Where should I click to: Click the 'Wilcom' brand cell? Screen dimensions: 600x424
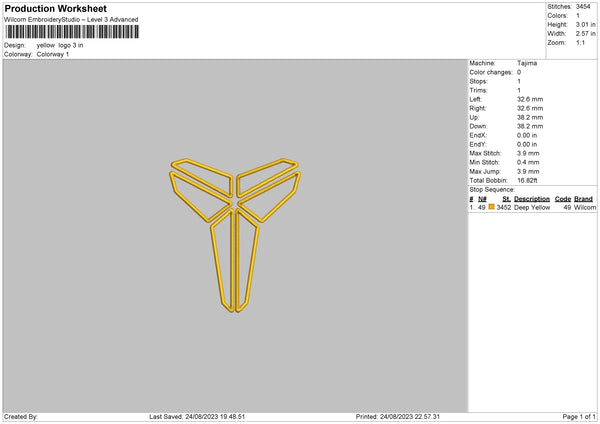(585, 207)
